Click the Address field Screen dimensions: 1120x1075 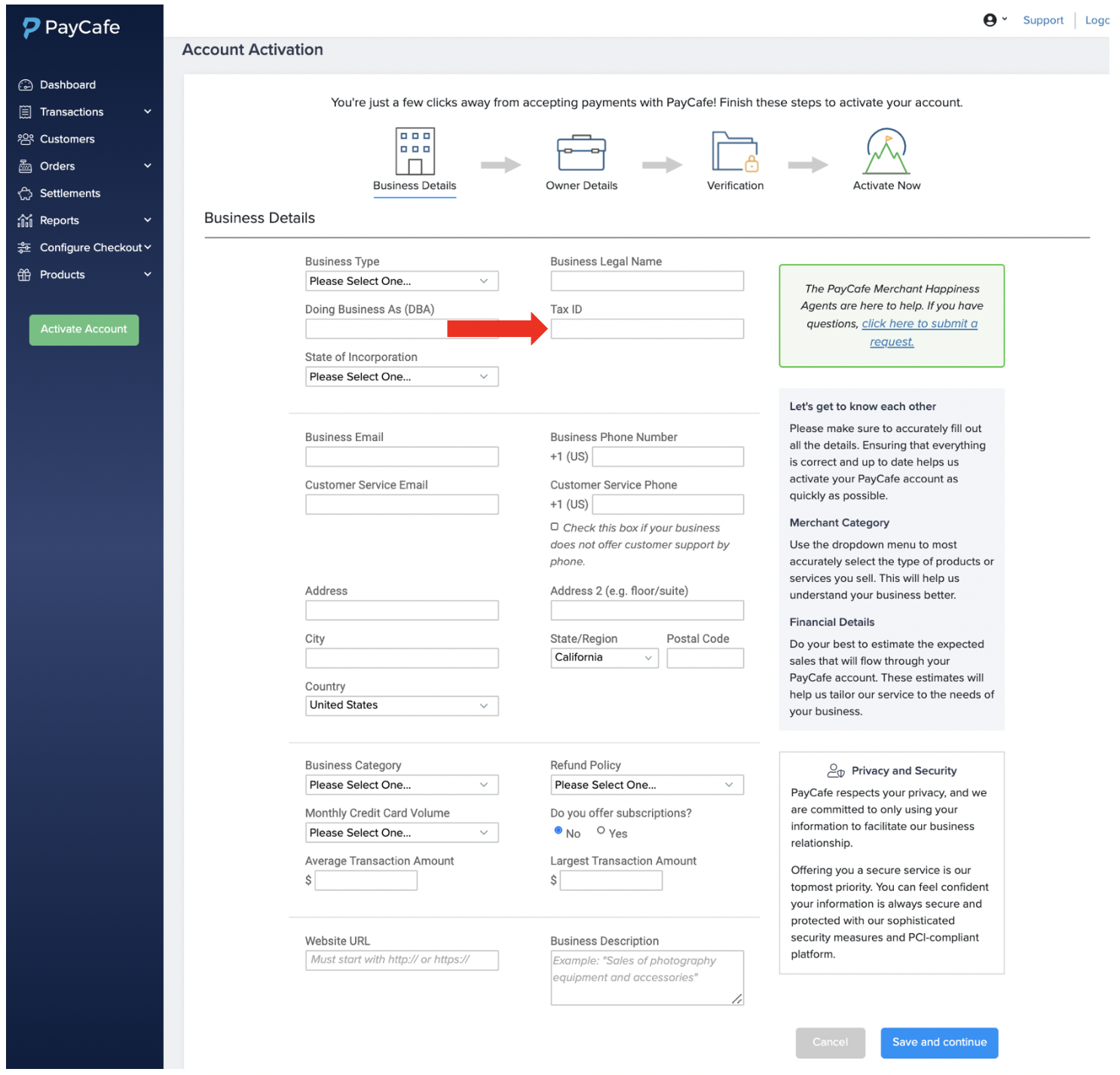pyautogui.click(x=402, y=611)
